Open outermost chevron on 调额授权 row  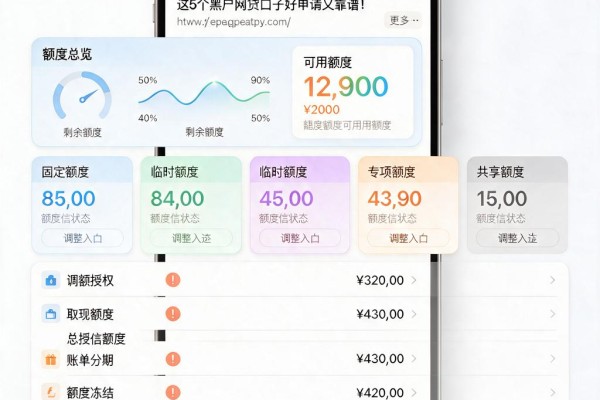click(x=553, y=280)
